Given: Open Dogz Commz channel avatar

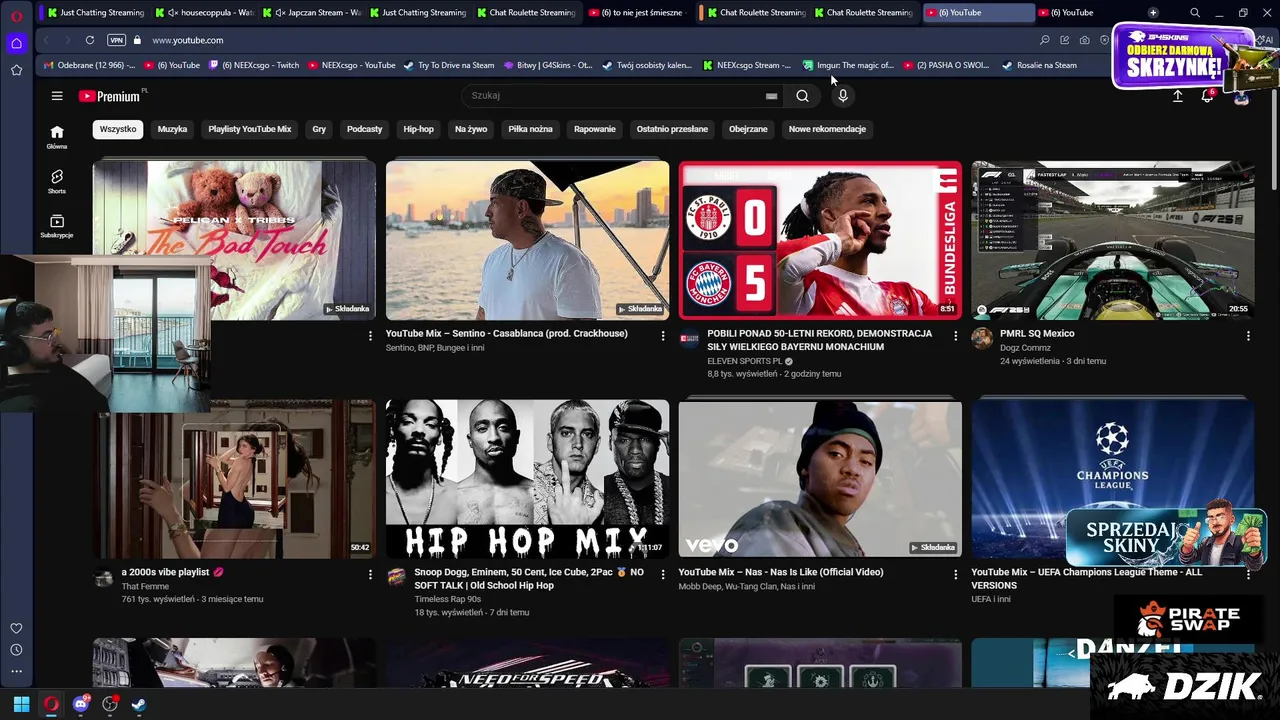Looking at the screenshot, I should [982, 338].
